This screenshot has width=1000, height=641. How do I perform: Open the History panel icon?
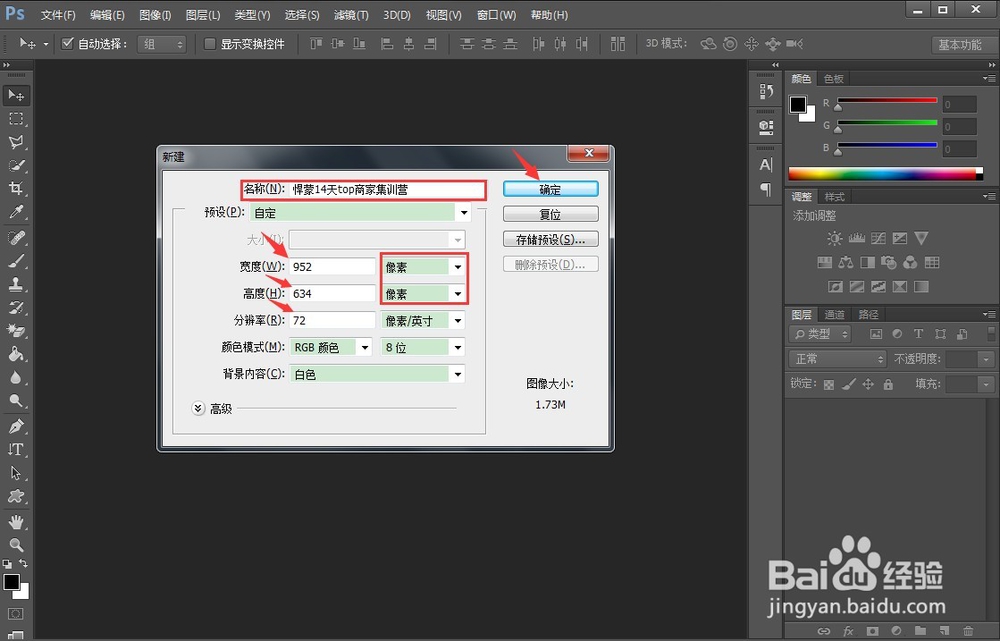766,92
